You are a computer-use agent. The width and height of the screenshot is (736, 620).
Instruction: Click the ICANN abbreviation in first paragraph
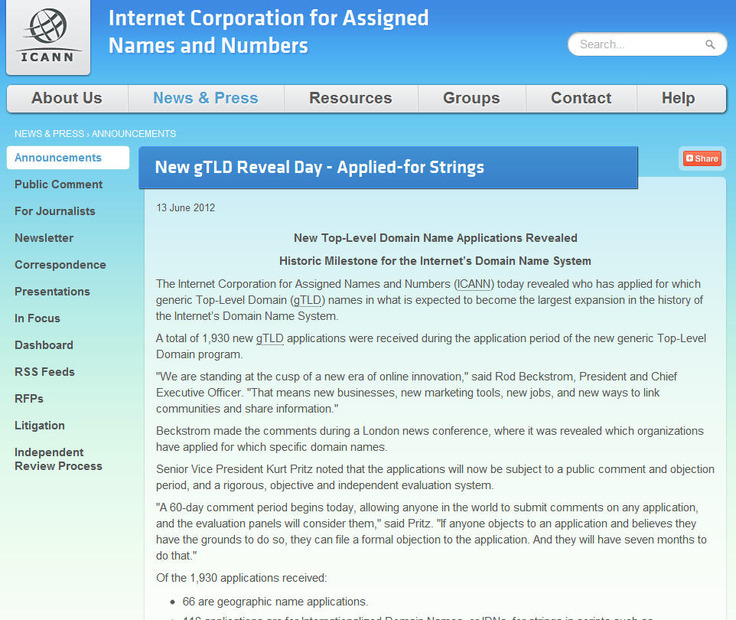coord(474,284)
